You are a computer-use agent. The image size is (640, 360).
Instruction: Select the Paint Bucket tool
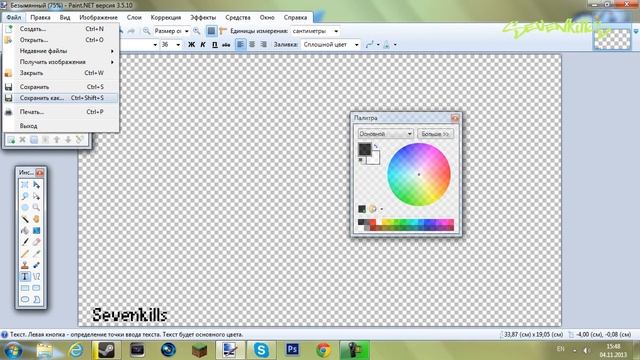(x=25, y=231)
